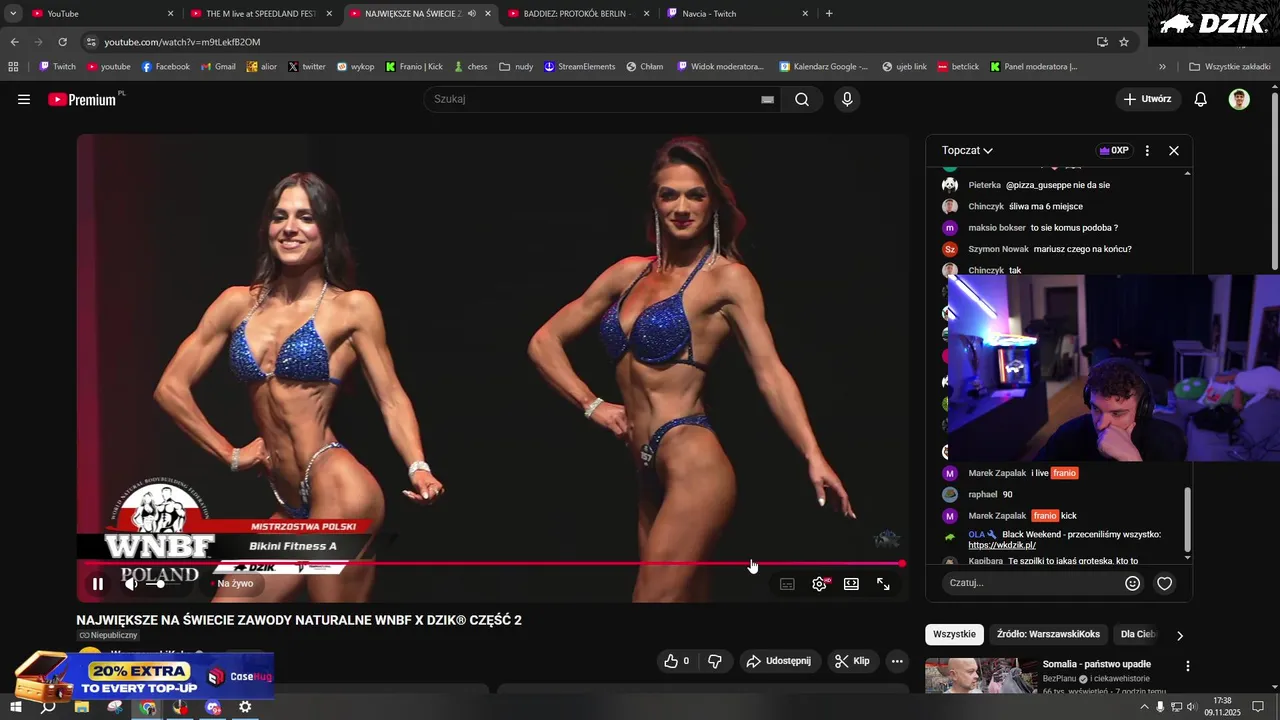Adjust the player volume slider
The width and height of the screenshot is (1280, 720).
click(x=165, y=584)
